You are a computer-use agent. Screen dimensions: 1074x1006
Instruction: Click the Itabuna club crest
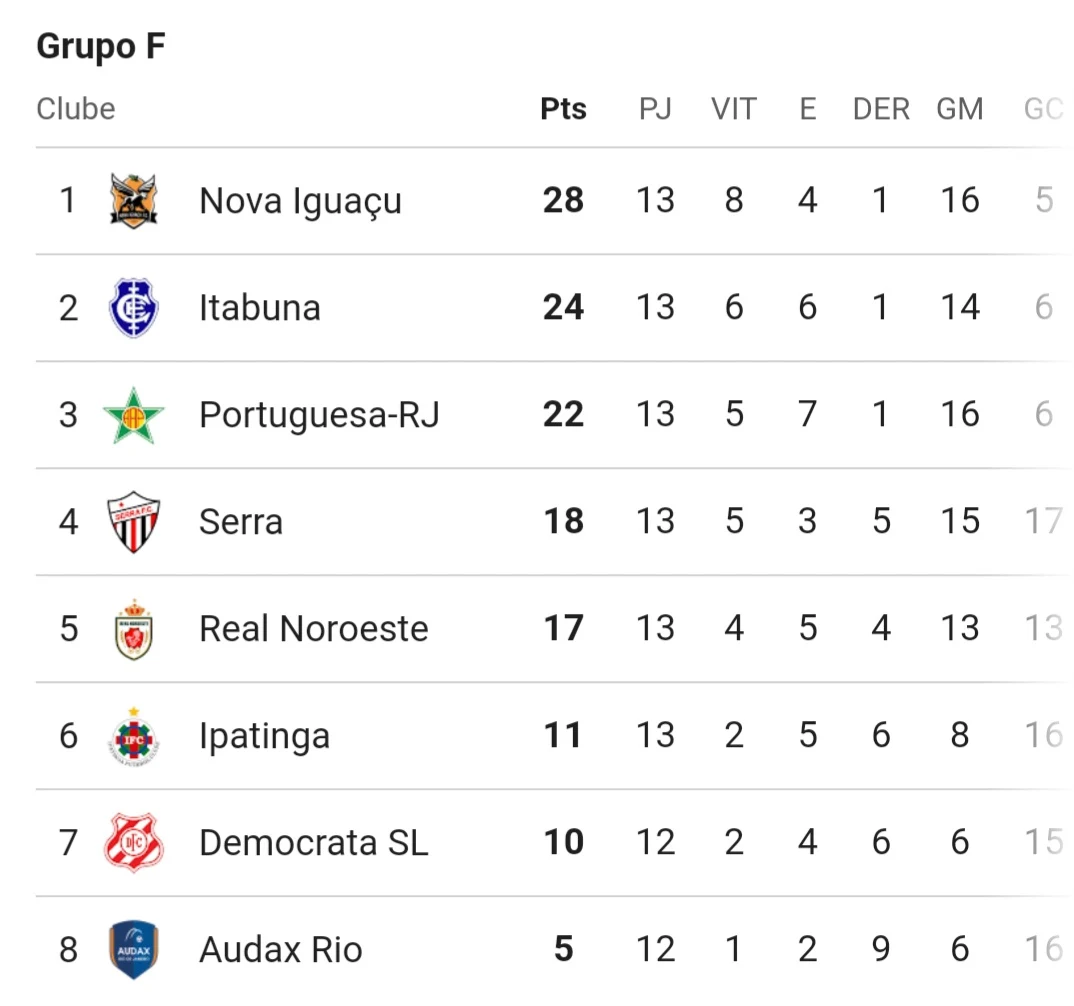pyautogui.click(x=134, y=307)
